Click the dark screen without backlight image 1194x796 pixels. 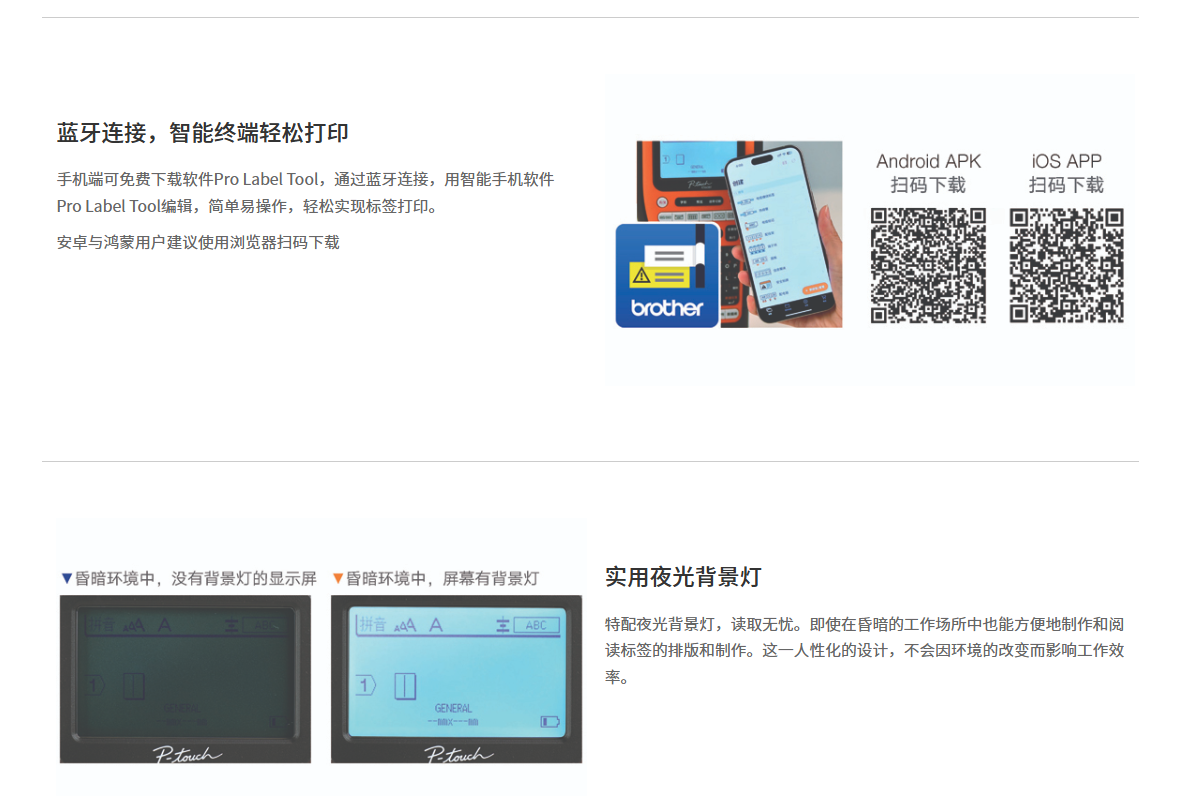(185, 679)
